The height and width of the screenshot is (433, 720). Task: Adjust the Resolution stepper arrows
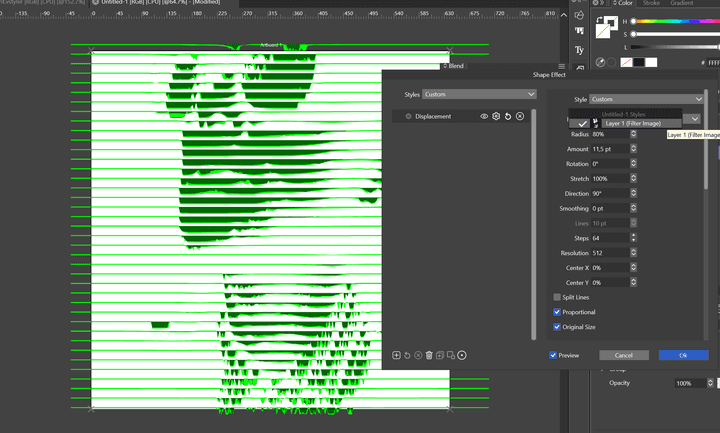click(633, 253)
